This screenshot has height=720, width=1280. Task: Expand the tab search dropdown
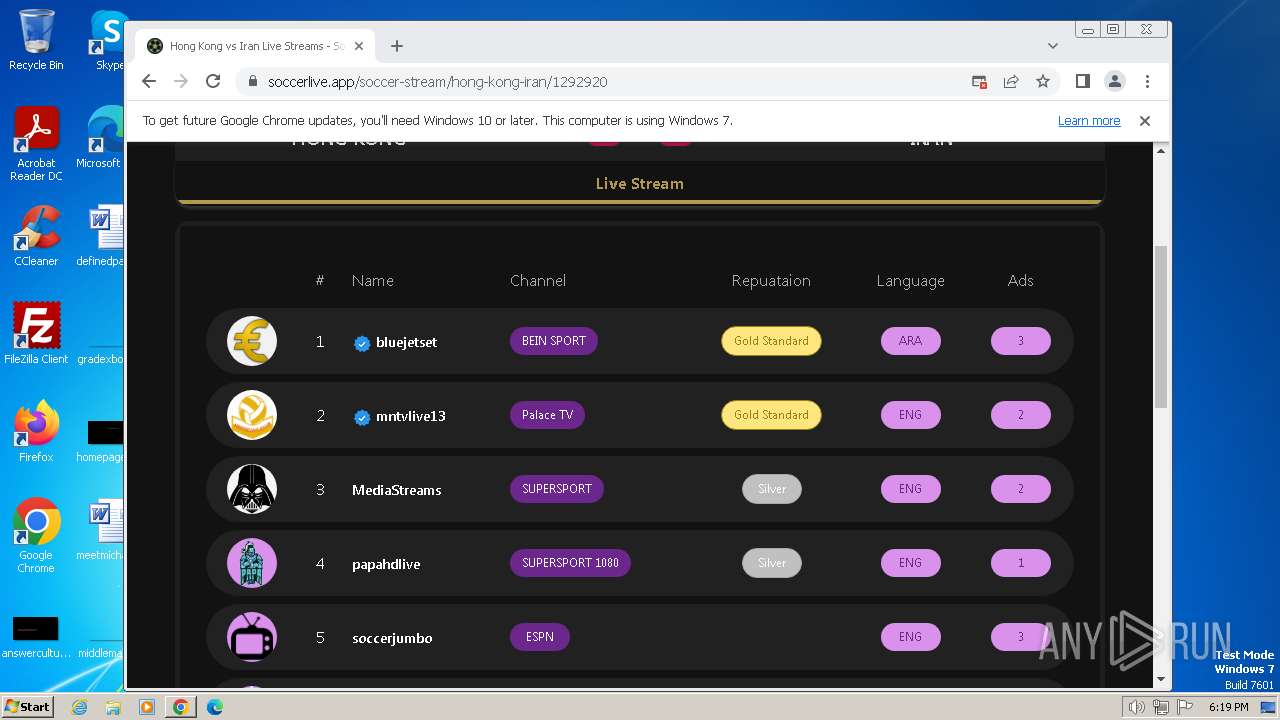1053,46
